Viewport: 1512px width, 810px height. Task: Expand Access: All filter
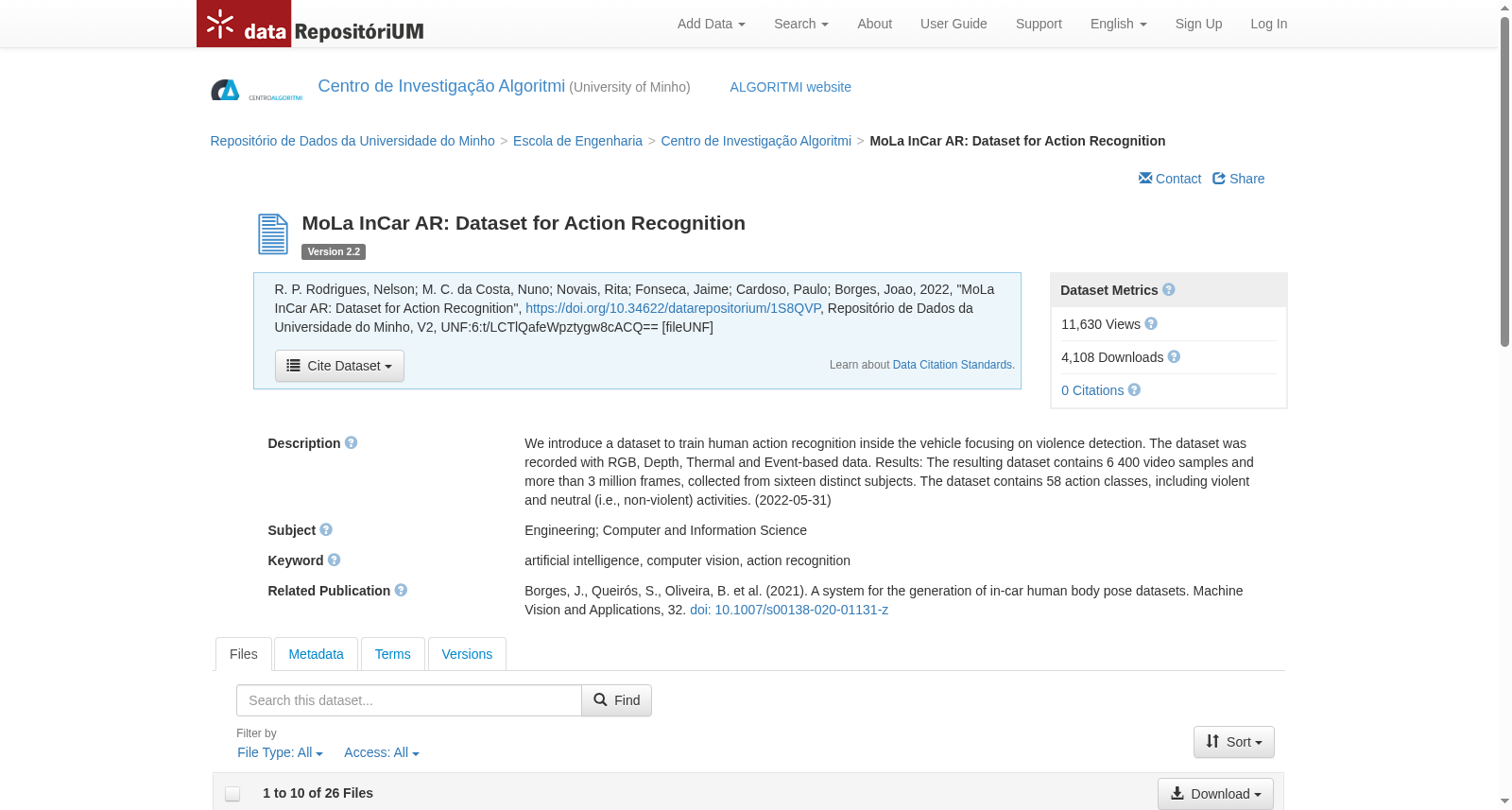[382, 752]
